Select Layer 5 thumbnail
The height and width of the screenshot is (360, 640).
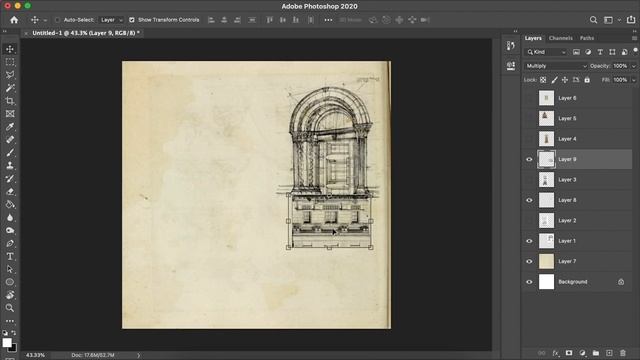click(x=546, y=118)
